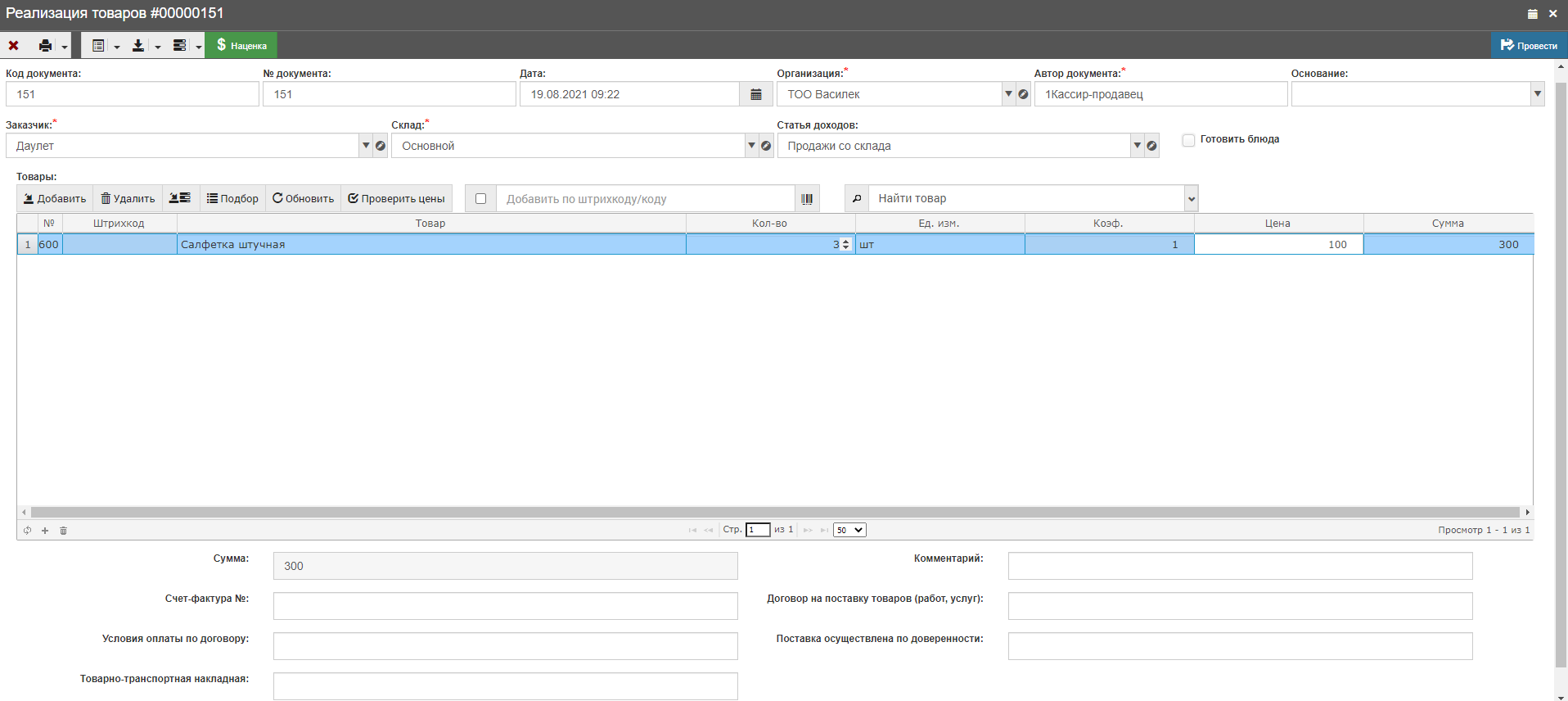Click the magnifier icon before Найти товар
The width and height of the screenshot is (1568, 701).
click(857, 199)
